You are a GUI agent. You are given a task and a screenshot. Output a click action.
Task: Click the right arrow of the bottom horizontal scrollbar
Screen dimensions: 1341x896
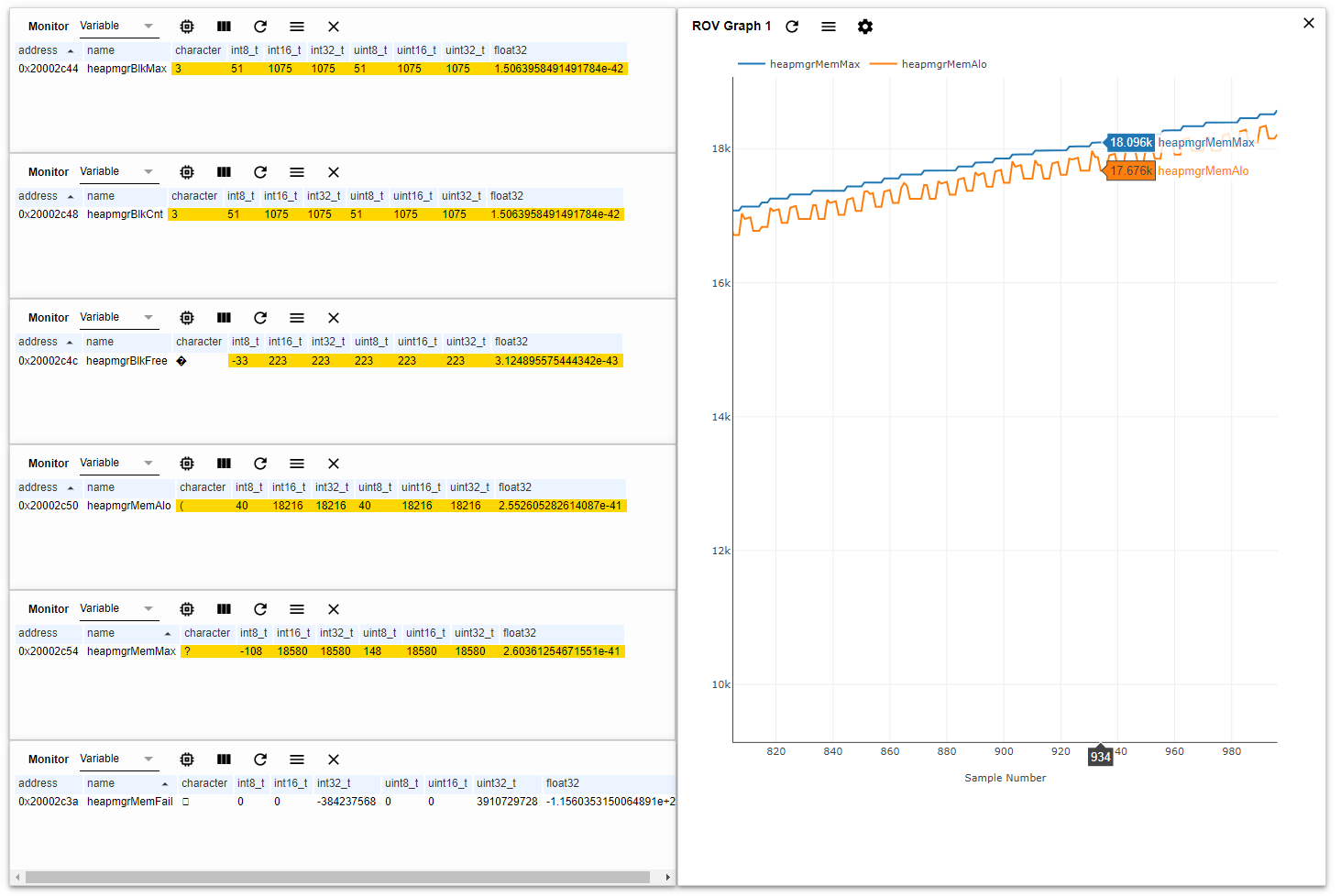click(x=667, y=877)
